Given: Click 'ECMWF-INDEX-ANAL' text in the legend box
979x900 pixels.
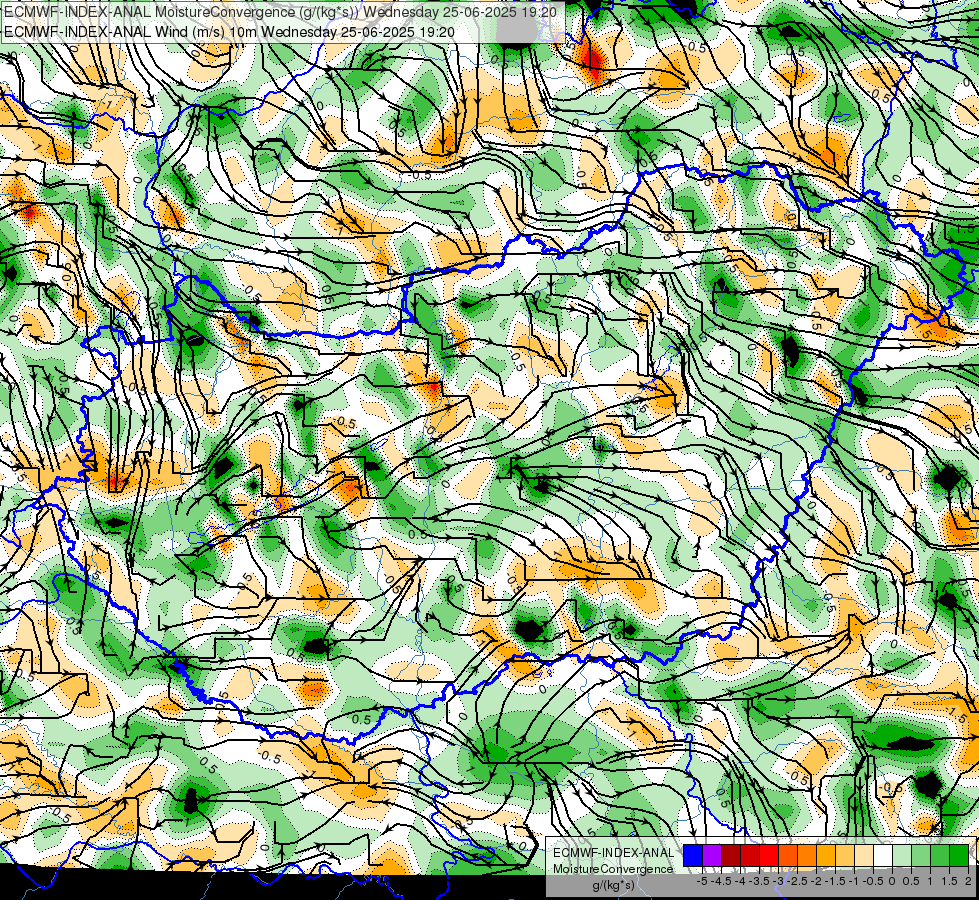Looking at the screenshot, I should 614,853.
